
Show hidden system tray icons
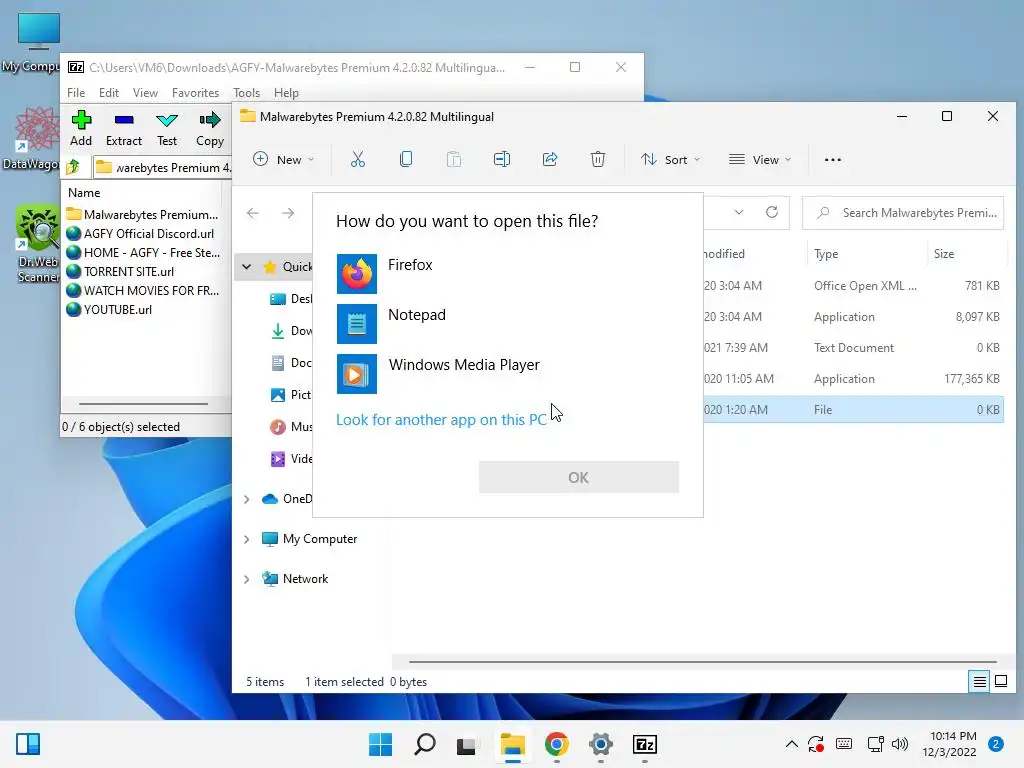point(792,744)
